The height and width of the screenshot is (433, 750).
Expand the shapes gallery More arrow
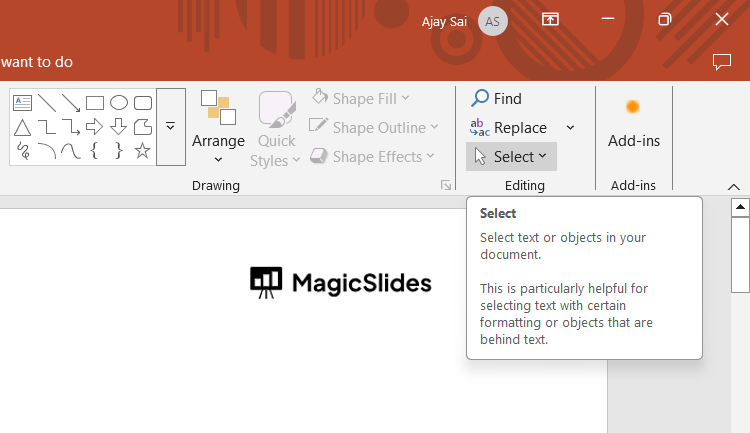click(171, 127)
